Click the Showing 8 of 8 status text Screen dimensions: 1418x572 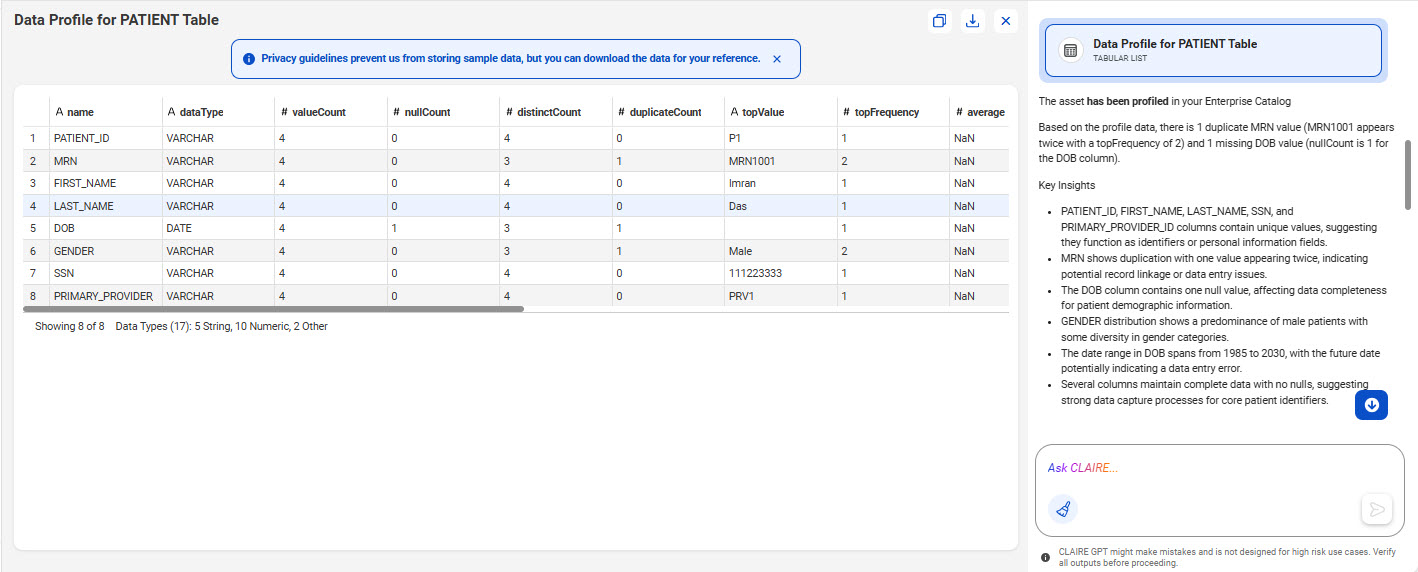point(70,326)
